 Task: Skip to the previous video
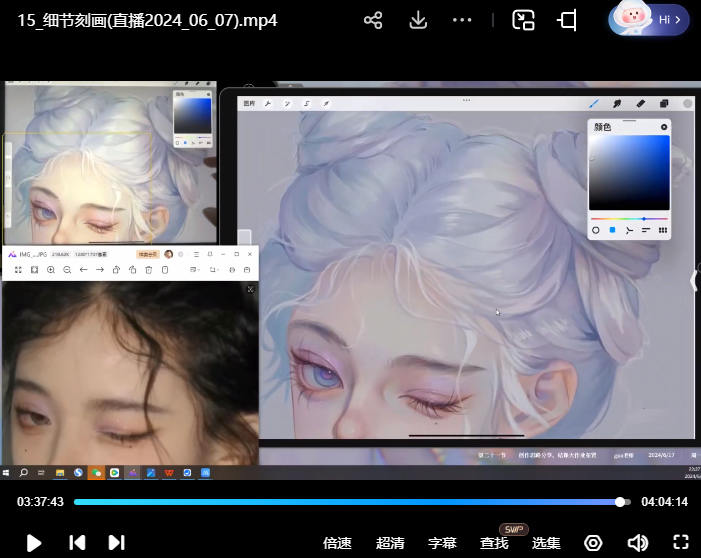(x=77, y=542)
